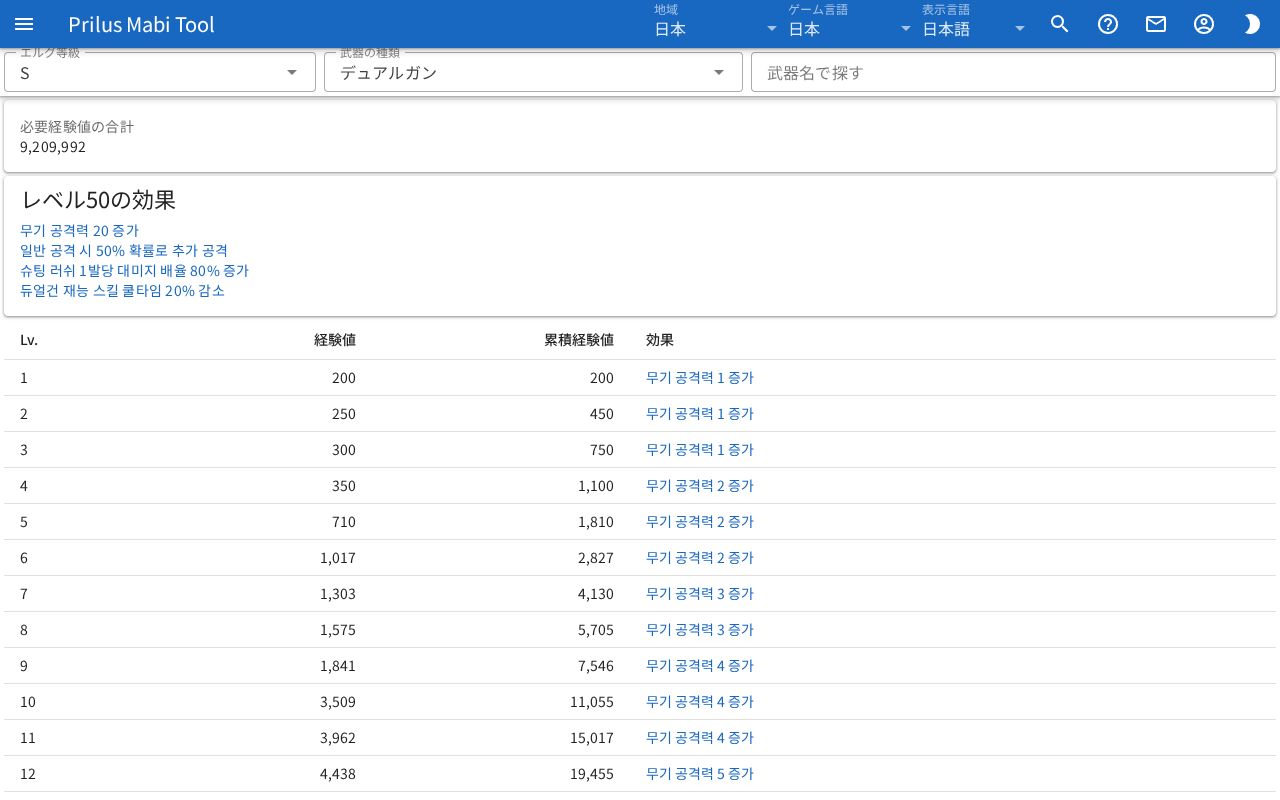The image size is (1280, 800).
Task: Click the 経験値 column header
Action: pyautogui.click(x=335, y=340)
